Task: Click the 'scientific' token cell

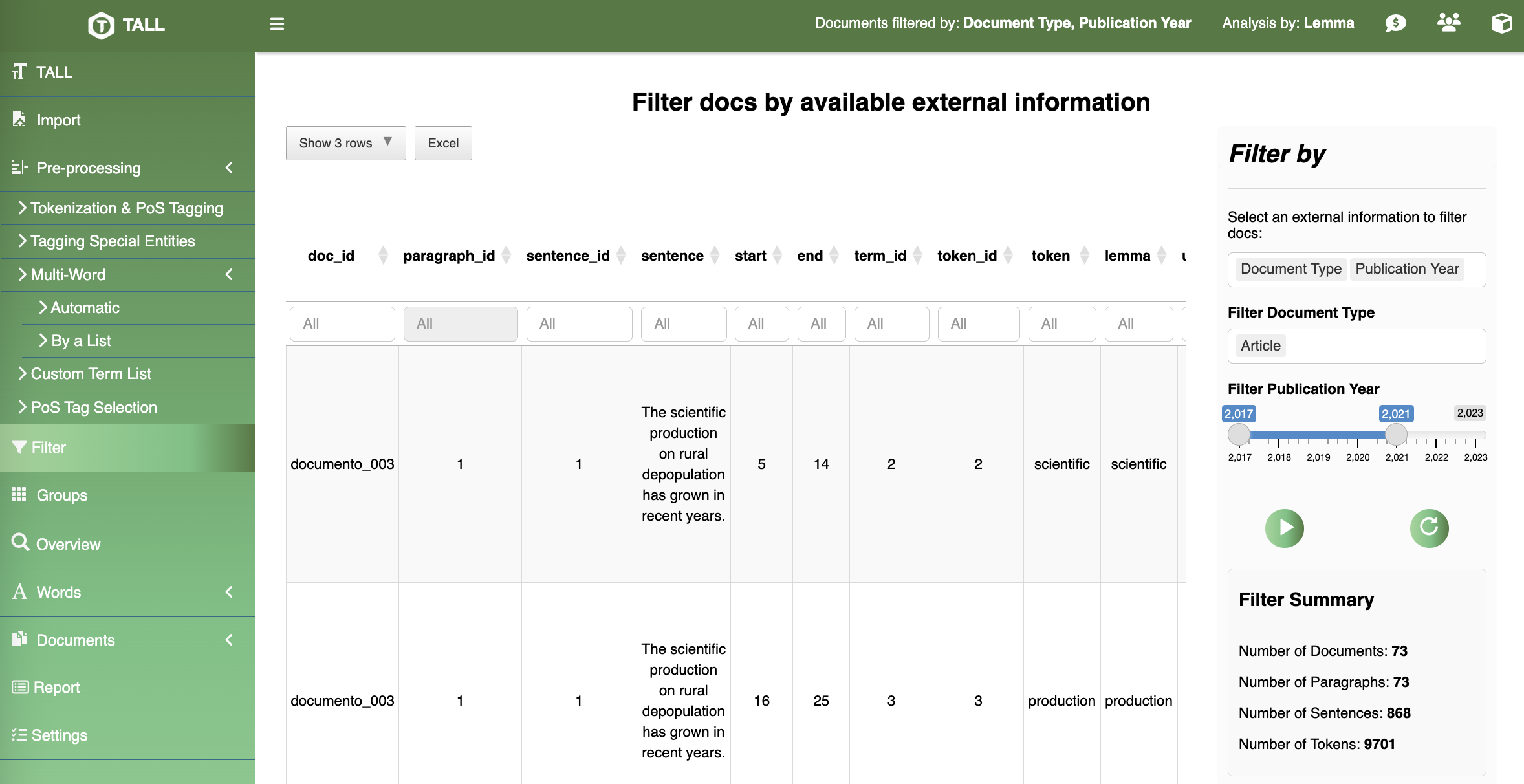Action: (1061, 464)
